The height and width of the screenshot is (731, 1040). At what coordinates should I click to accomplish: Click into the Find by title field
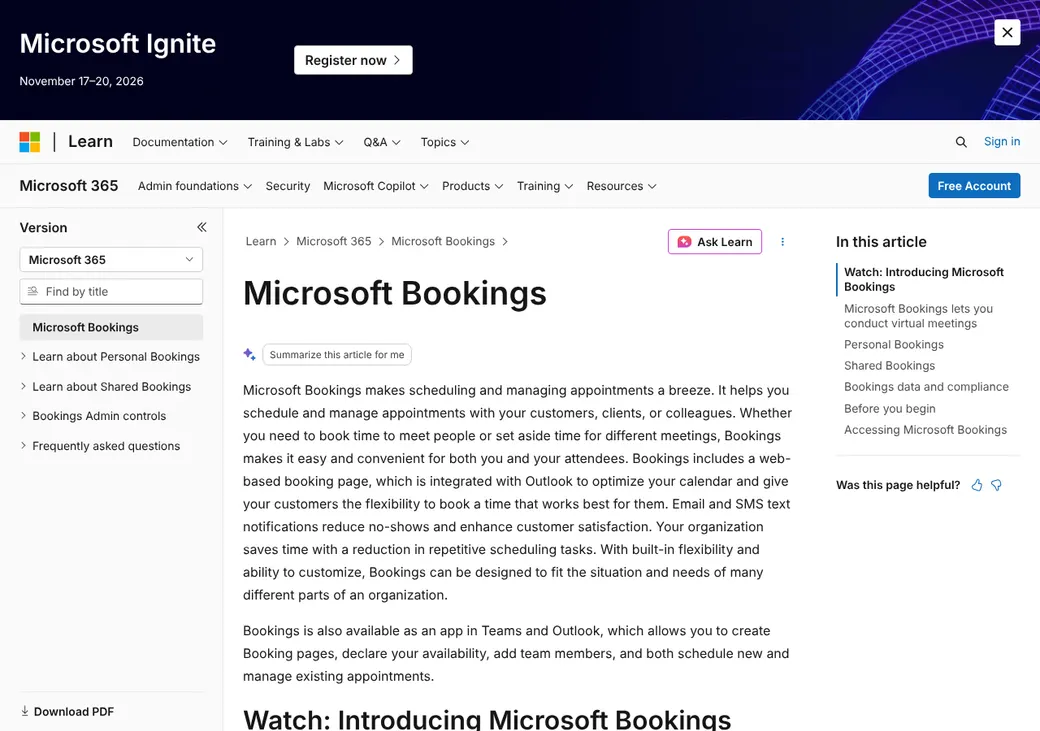point(111,291)
